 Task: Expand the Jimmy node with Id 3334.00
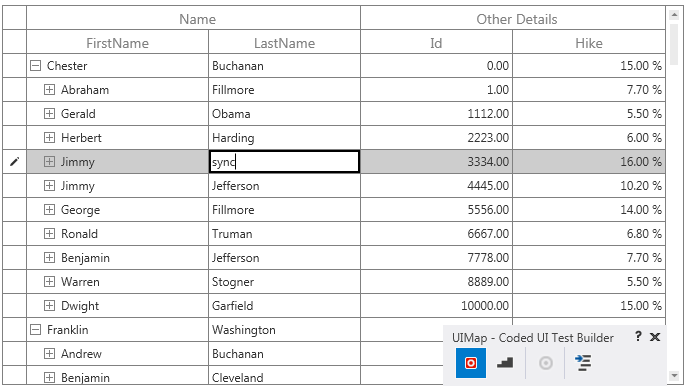(x=50, y=162)
